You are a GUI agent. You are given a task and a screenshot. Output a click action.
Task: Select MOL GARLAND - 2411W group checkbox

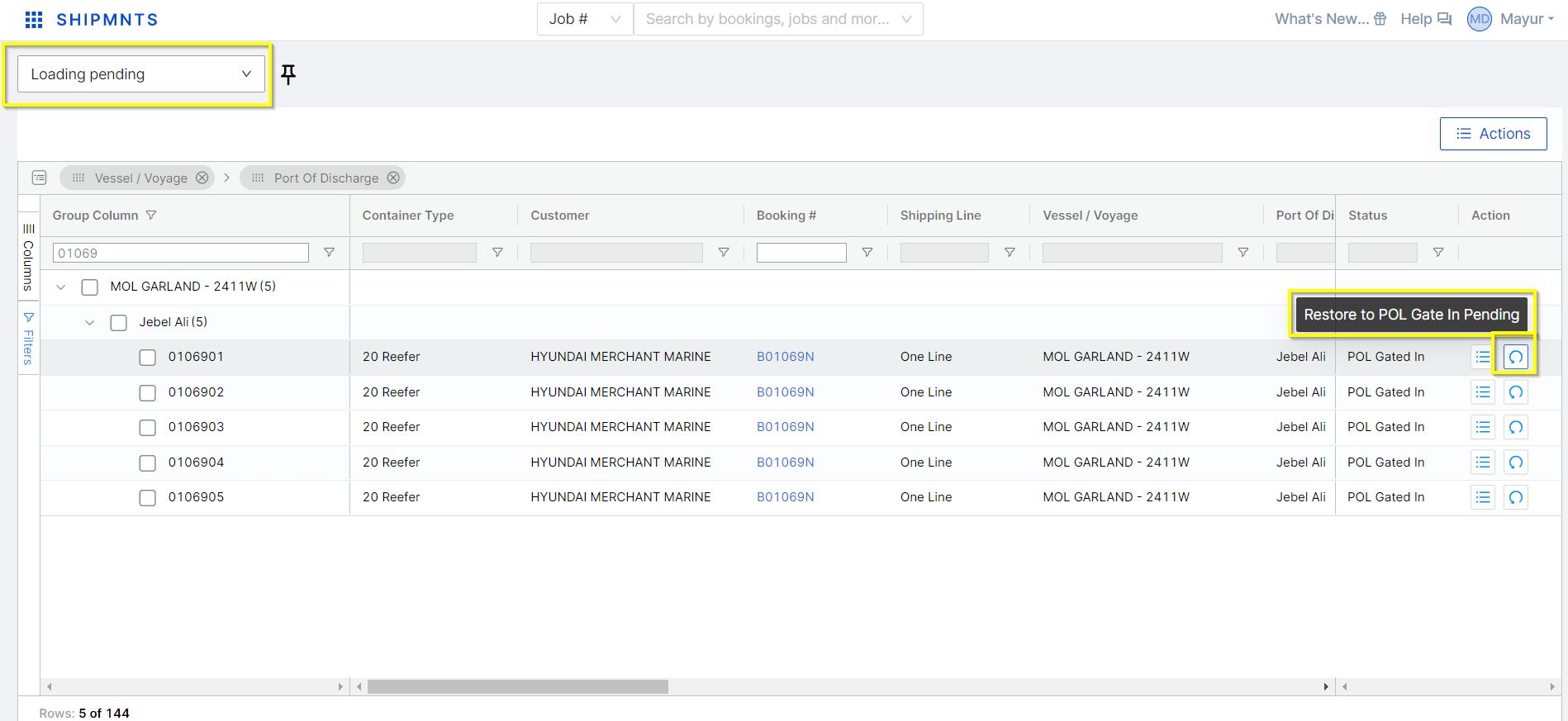(90, 287)
